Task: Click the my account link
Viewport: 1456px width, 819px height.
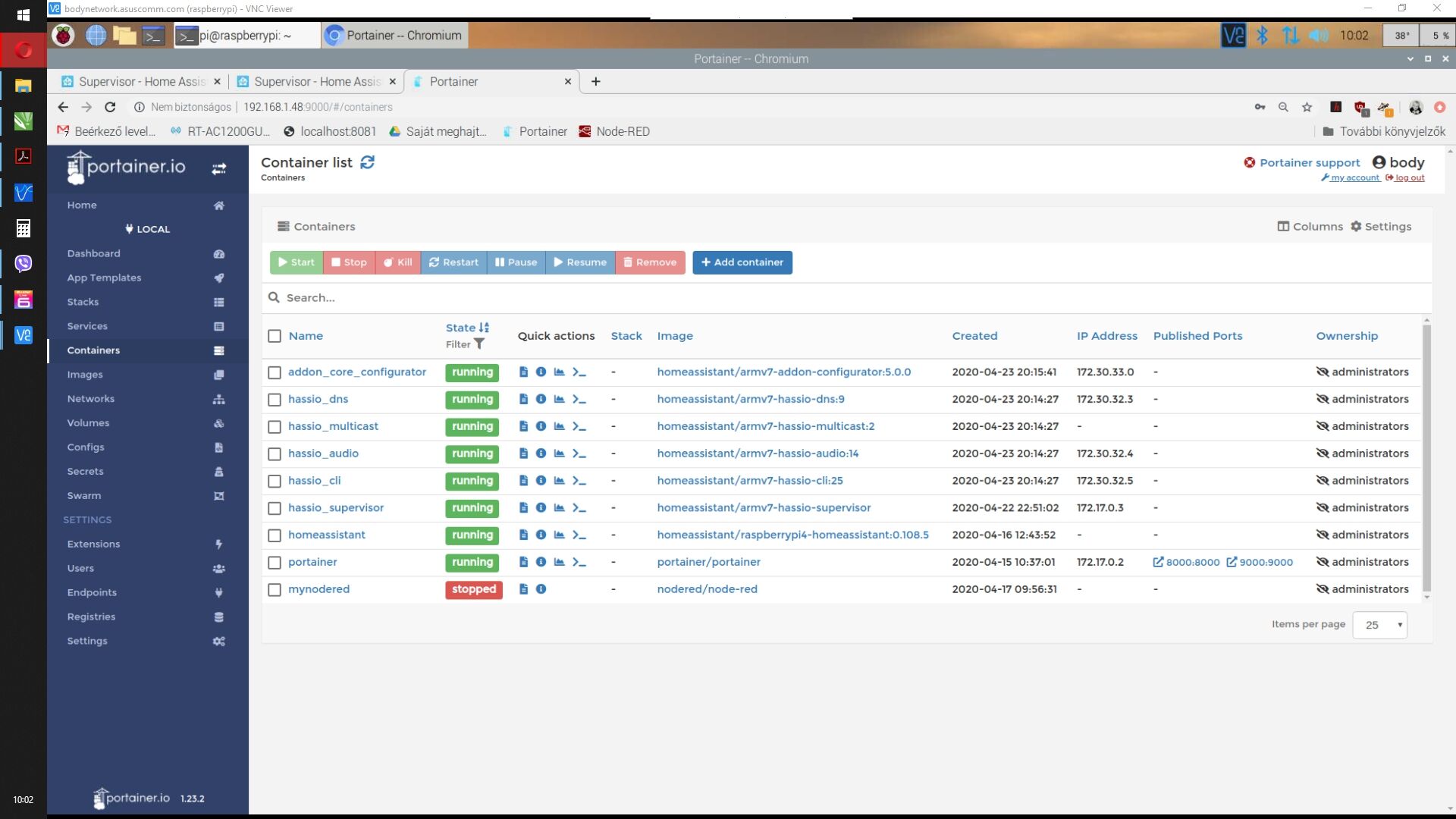Action: (x=1351, y=177)
